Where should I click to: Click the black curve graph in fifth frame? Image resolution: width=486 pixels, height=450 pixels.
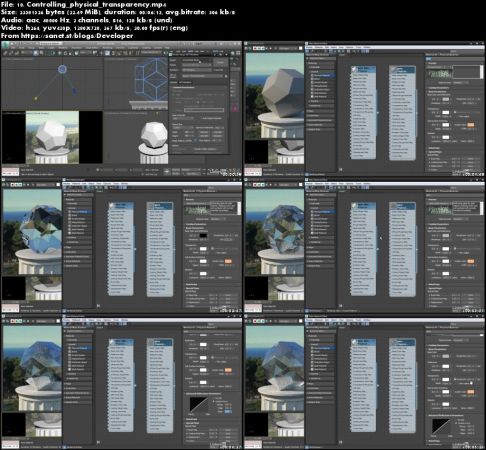point(199,405)
